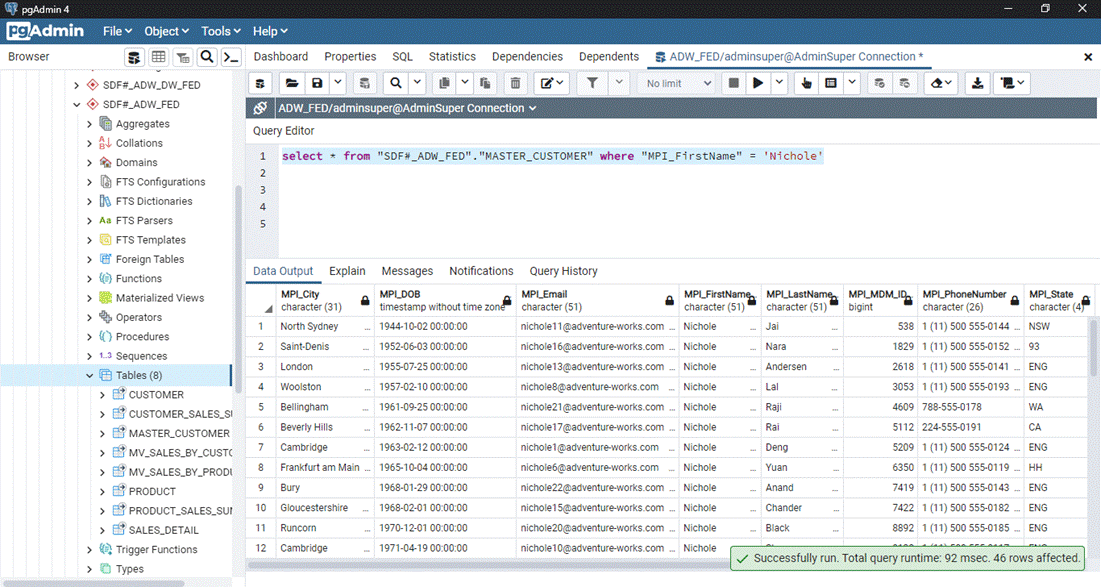Switch to the Properties tab
This screenshot has height=587, width=1101.
click(350, 57)
